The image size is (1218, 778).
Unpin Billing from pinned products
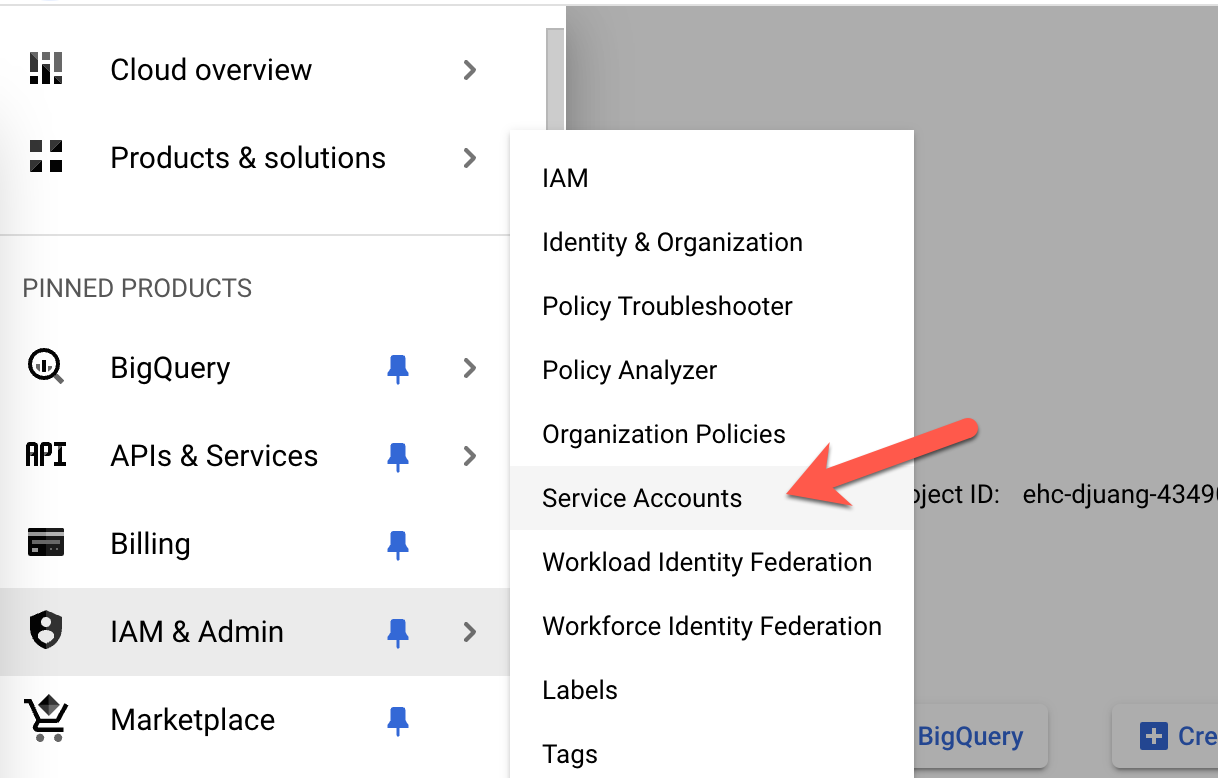[x=398, y=544]
